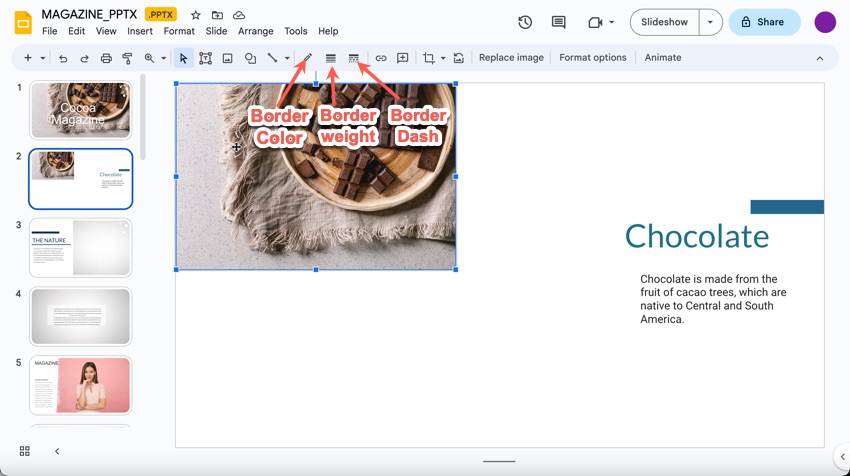Open the comments history icon

click(558, 22)
